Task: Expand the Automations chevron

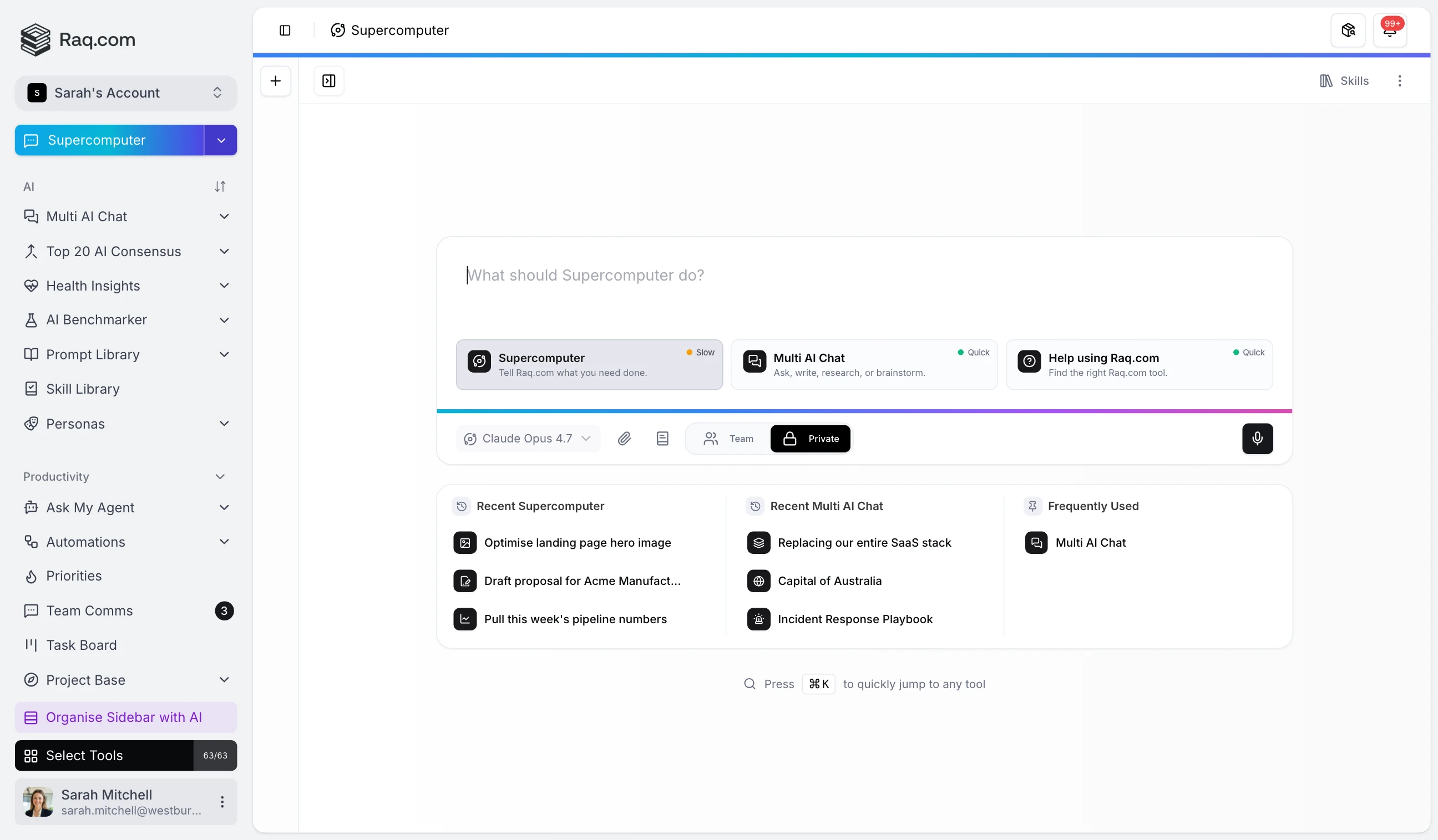Action: pos(224,542)
